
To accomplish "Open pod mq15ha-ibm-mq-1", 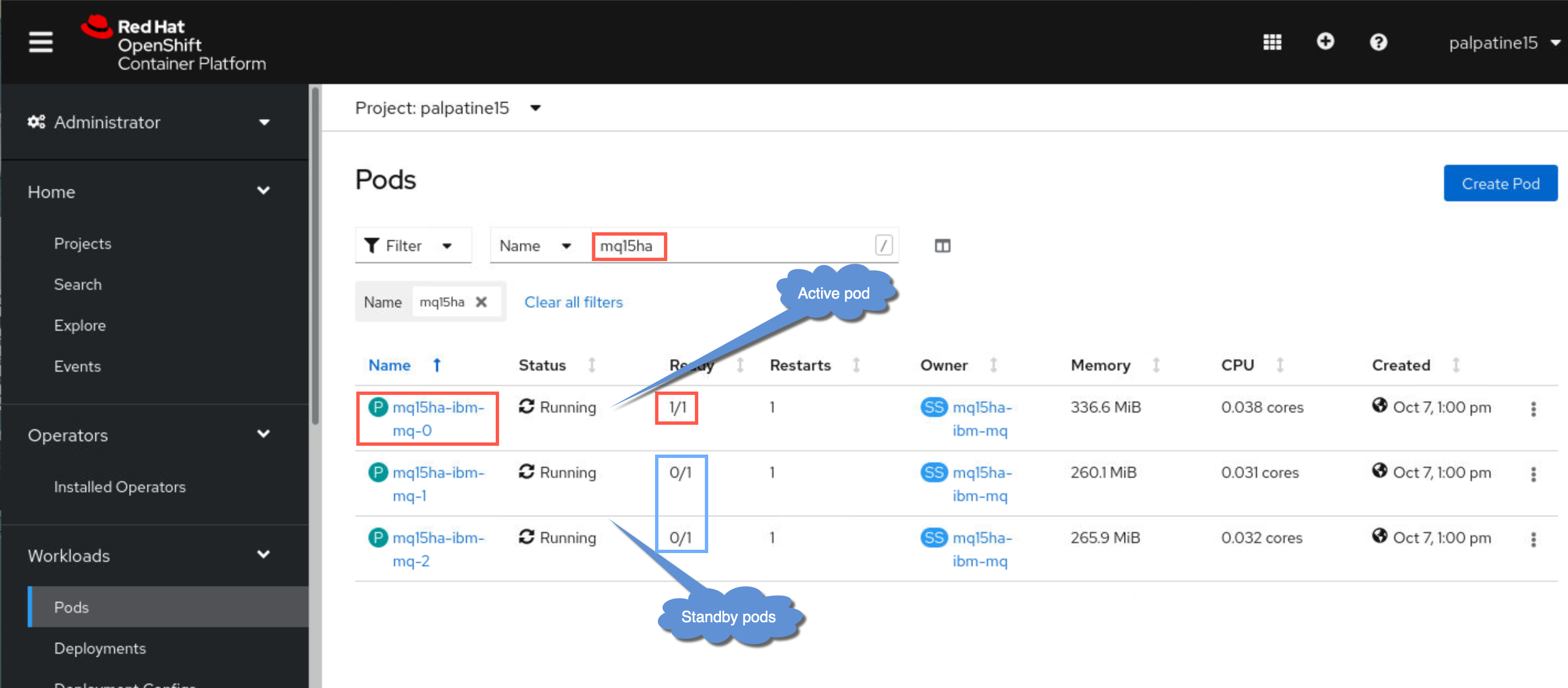I will pos(438,483).
